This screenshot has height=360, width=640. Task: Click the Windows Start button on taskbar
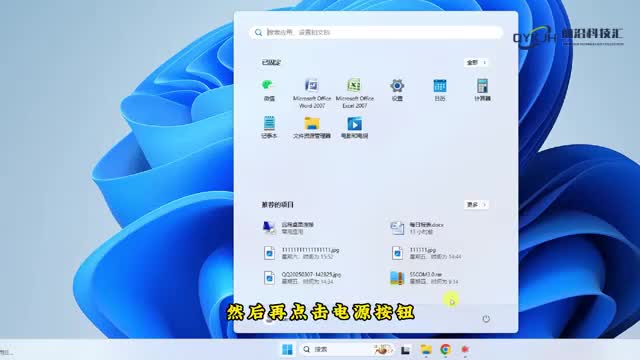(x=287, y=349)
